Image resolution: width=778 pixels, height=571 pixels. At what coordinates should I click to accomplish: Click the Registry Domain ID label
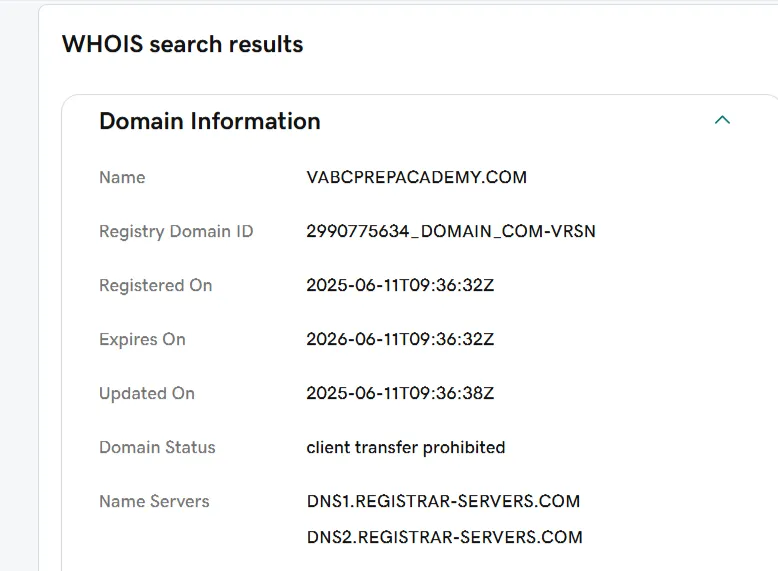[x=176, y=232]
